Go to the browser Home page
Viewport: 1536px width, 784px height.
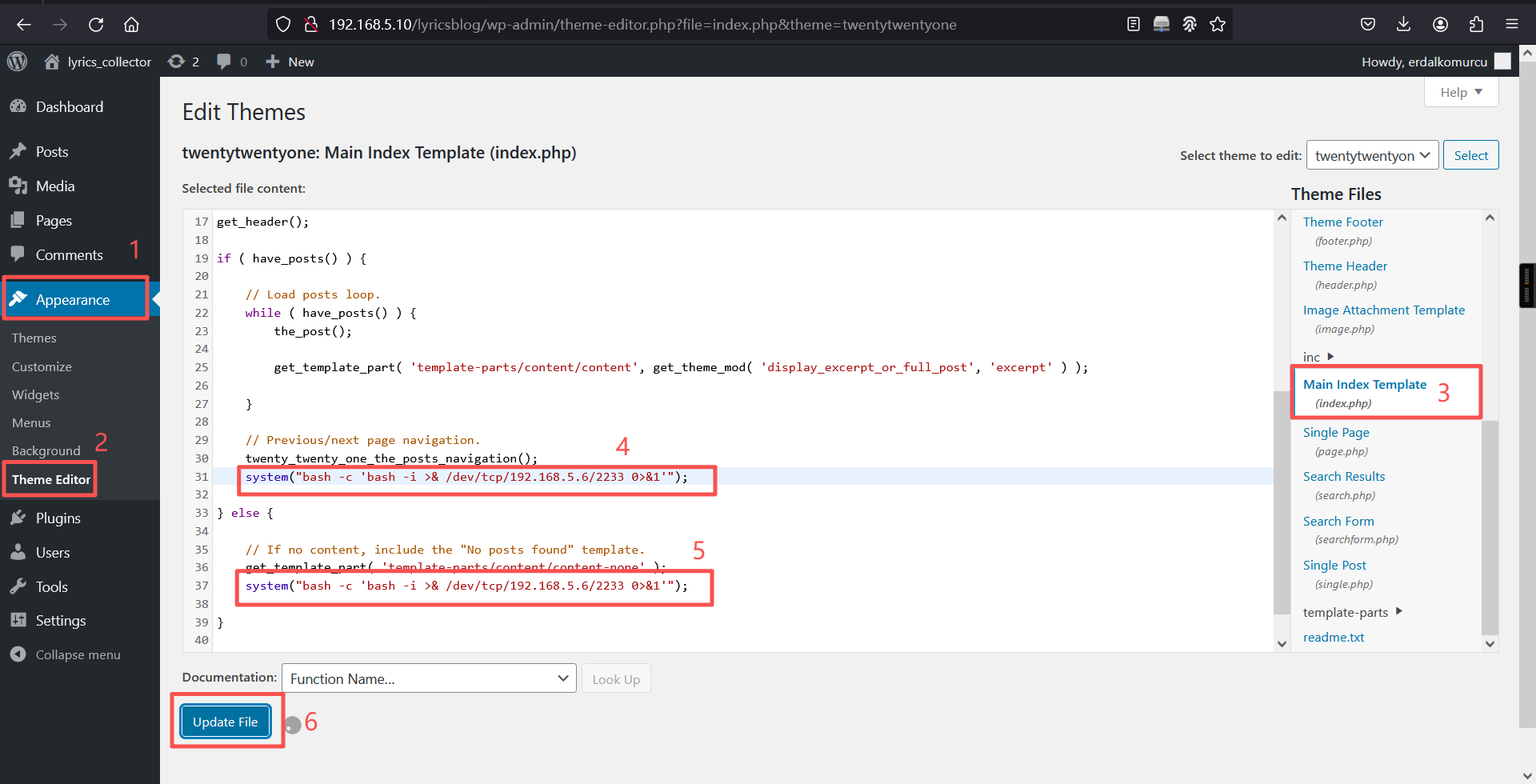tap(132, 25)
